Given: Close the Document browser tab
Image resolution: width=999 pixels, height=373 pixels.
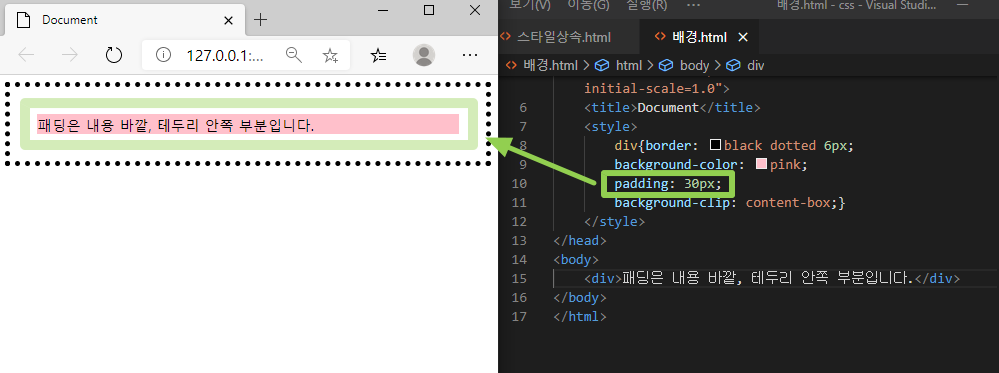Looking at the screenshot, I should tap(229, 20).
